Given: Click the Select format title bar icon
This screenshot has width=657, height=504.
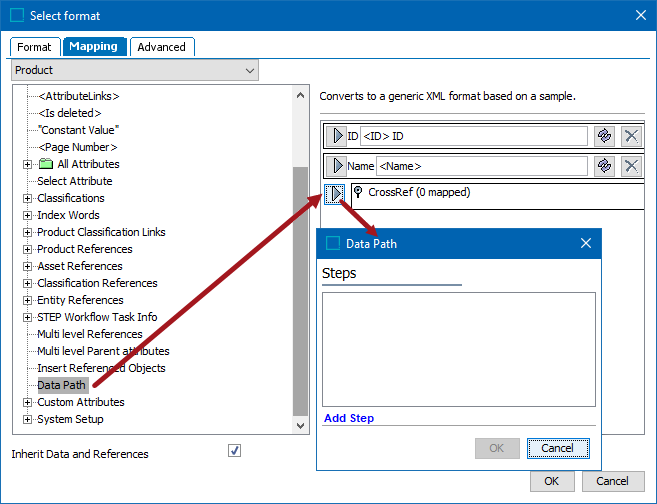Looking at the screenshot, I should click(x=17, y=16).
